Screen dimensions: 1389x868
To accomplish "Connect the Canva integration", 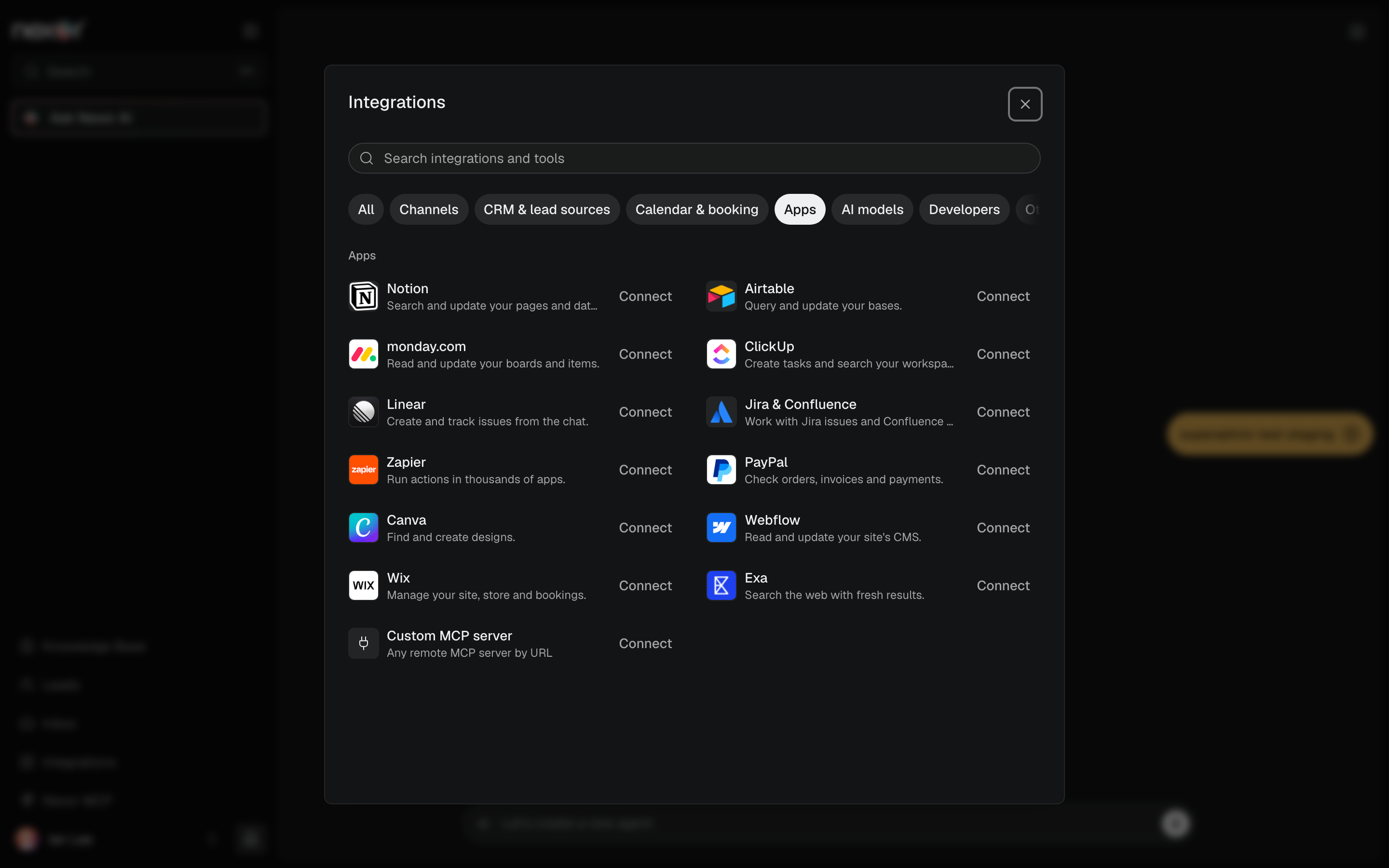I will click(x=645, y=528).
